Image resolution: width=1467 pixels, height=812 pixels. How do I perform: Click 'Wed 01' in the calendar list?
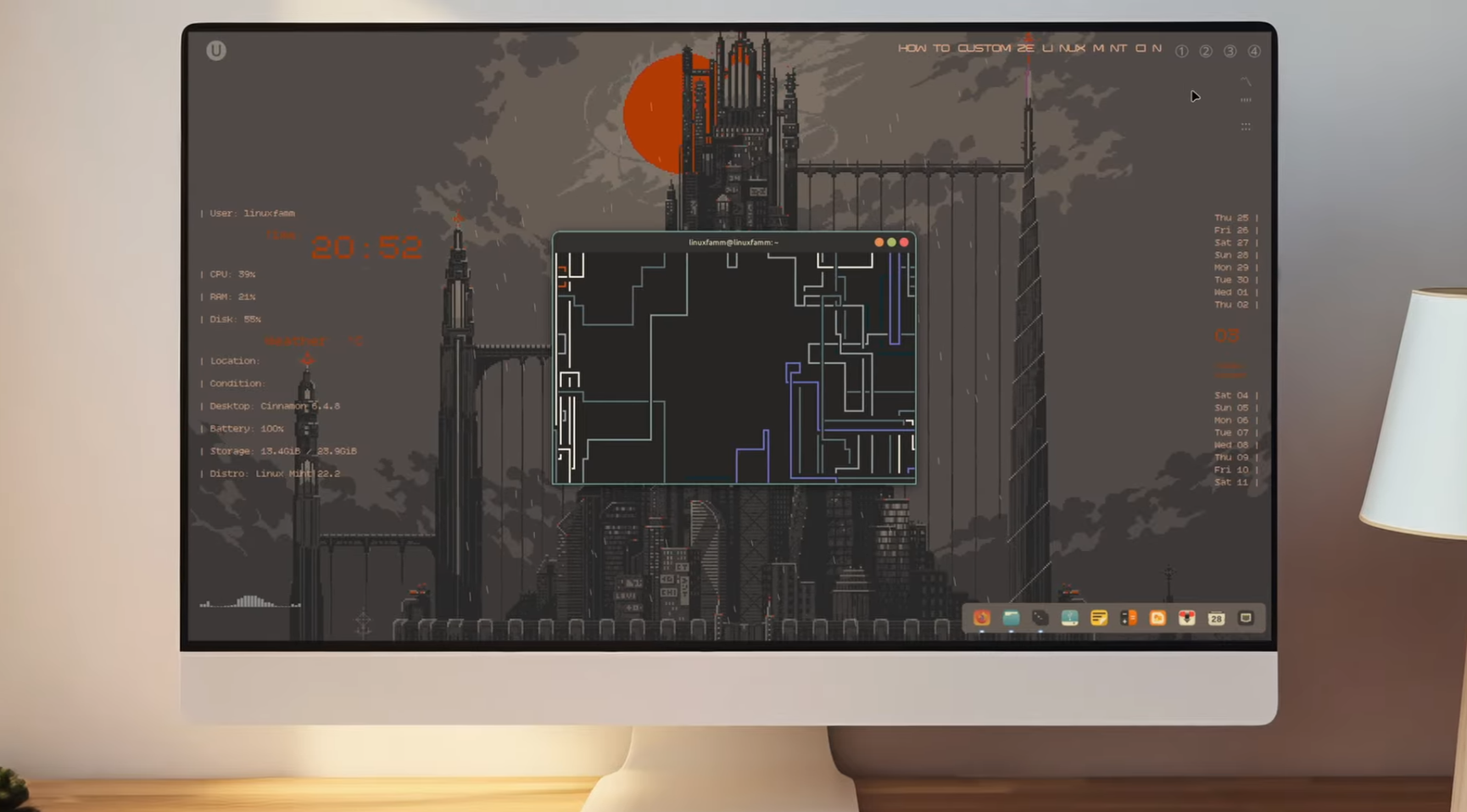coord(1231,292)
